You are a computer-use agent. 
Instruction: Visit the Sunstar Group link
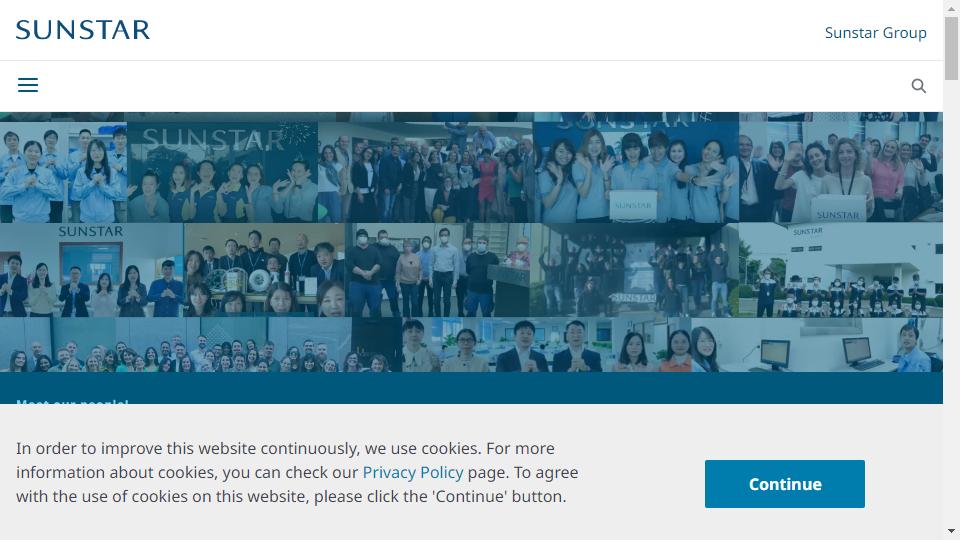(x=875, y=32)
